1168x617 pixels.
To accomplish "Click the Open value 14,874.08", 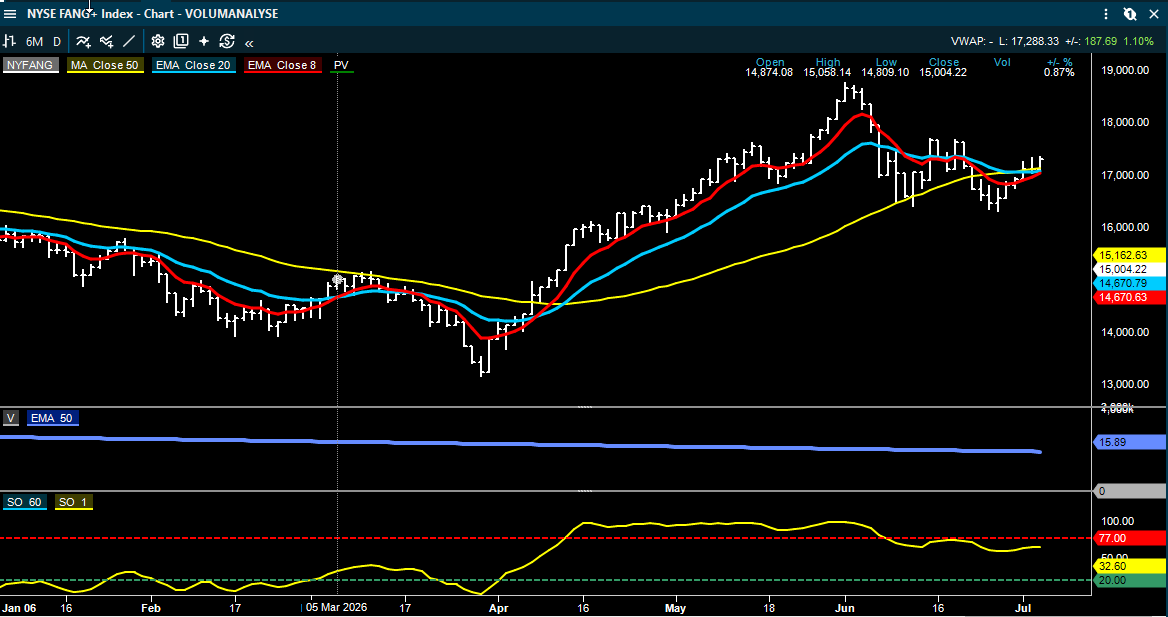I will [769, 72].
